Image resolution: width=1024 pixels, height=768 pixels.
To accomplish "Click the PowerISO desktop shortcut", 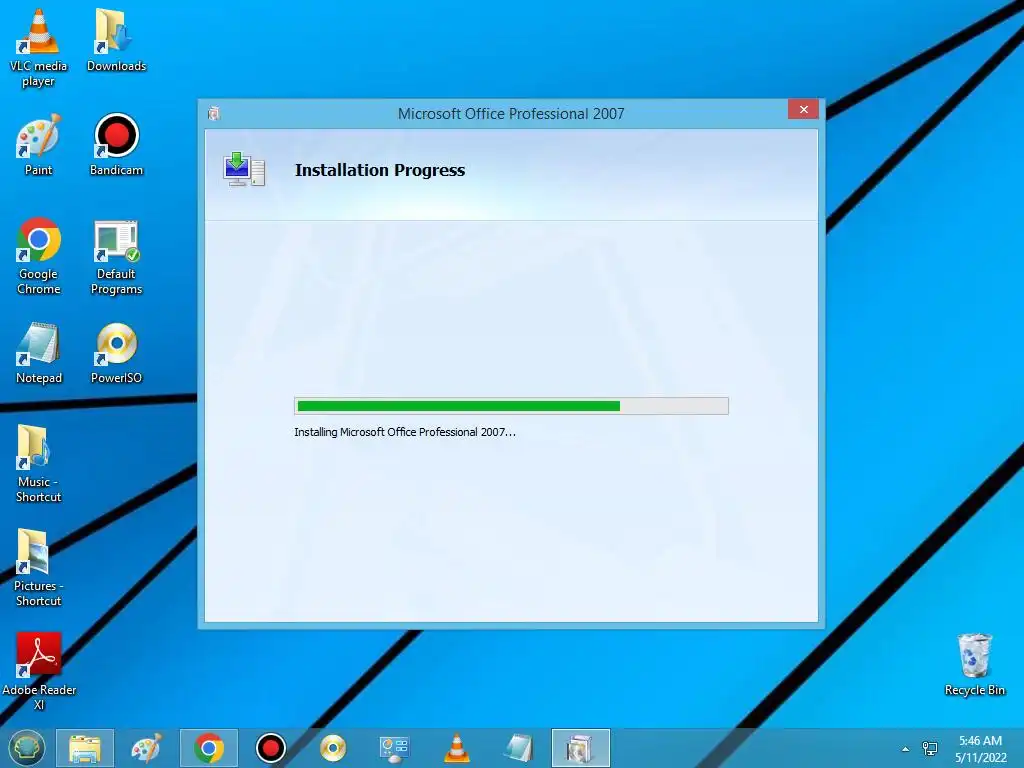I will coord(116,353).
